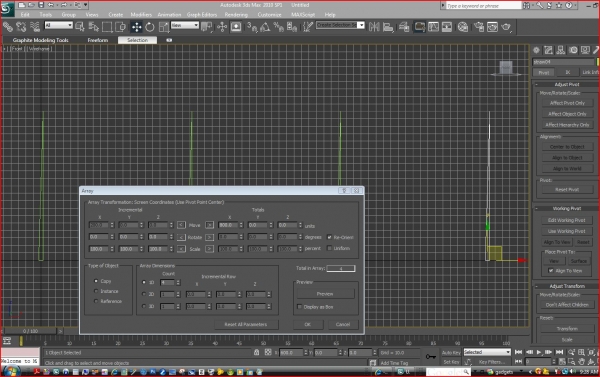Click the Totals Move X field
This screenshot has height=377, width=600.
[x=228, y=225]
